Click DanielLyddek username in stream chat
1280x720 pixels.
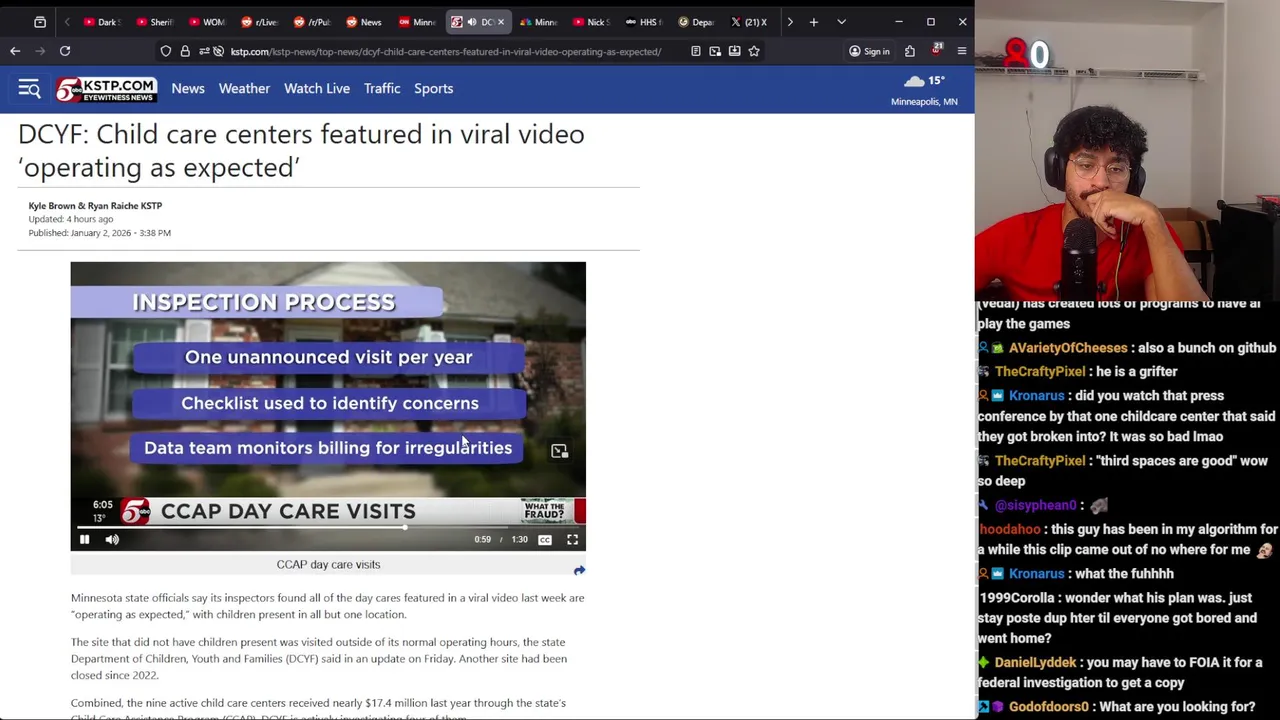point(1035,663)
